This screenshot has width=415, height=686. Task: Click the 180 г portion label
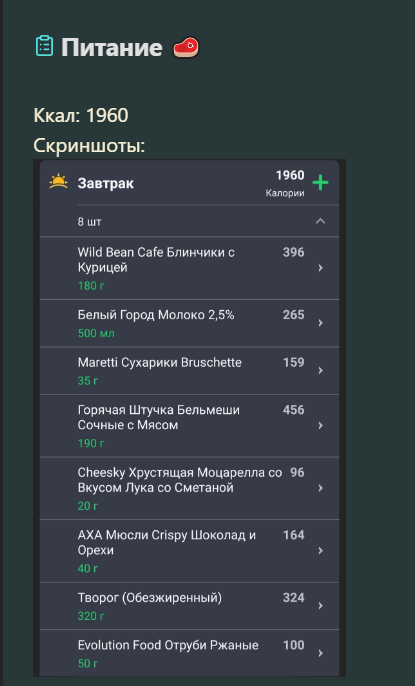(91, 286)
